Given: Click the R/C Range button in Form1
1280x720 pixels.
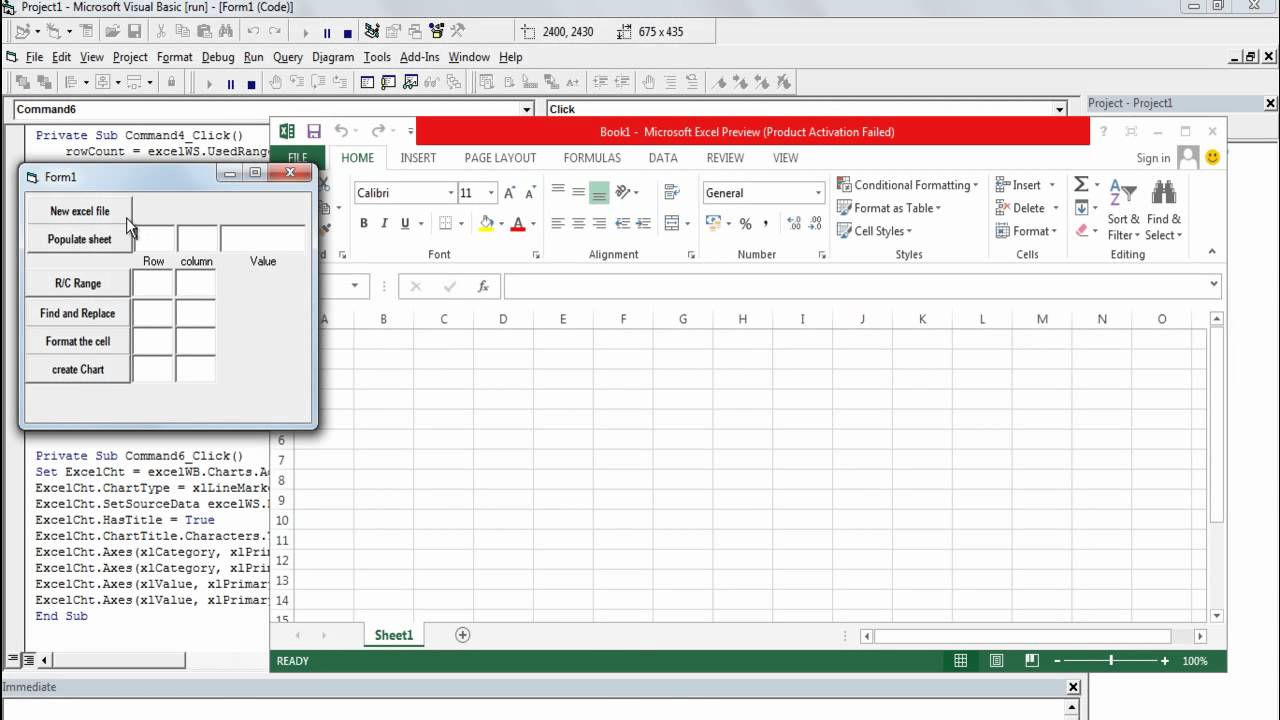Looking at the screenshot, I should (79, 284).
